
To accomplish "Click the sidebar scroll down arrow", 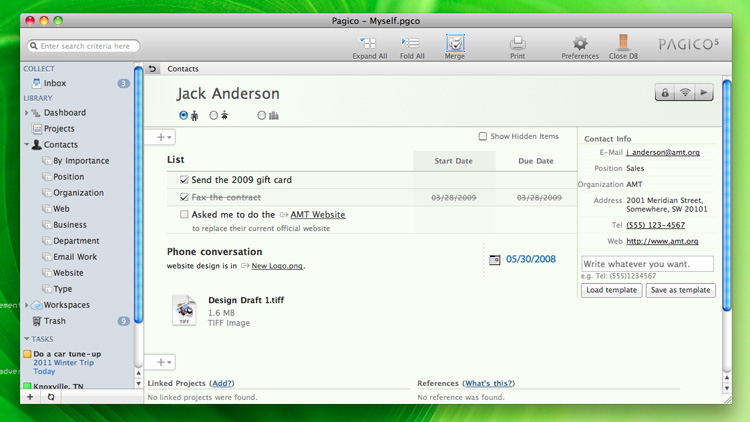I will (138, 383).
